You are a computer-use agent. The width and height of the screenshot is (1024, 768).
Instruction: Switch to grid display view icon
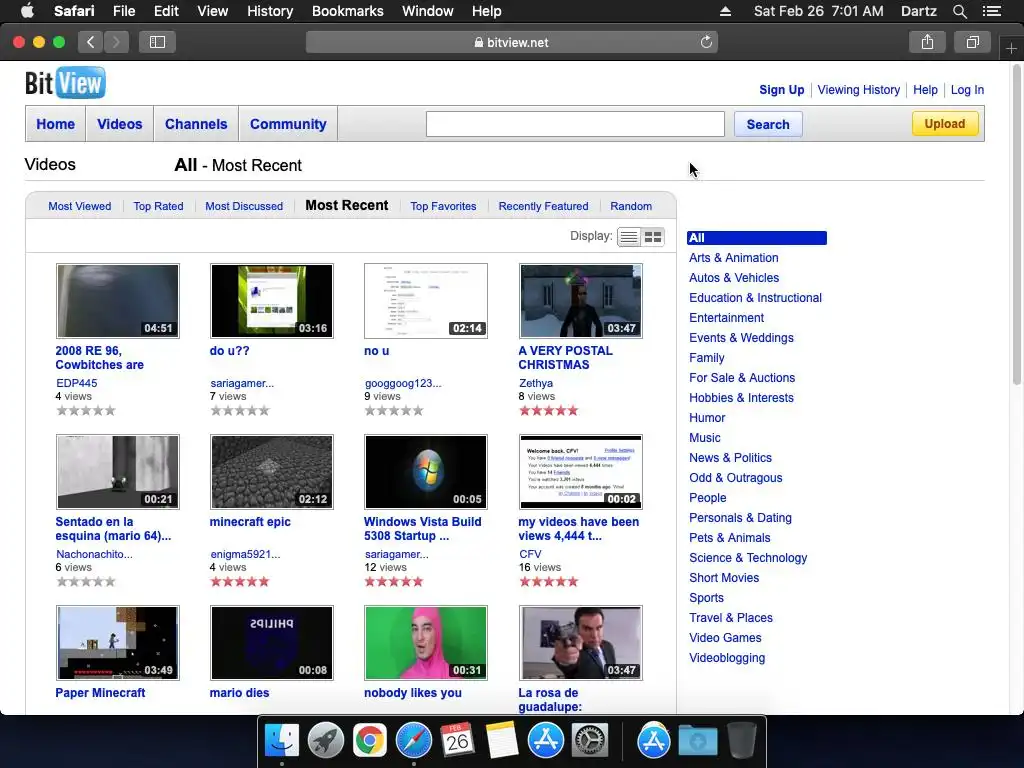coord(653,236)
